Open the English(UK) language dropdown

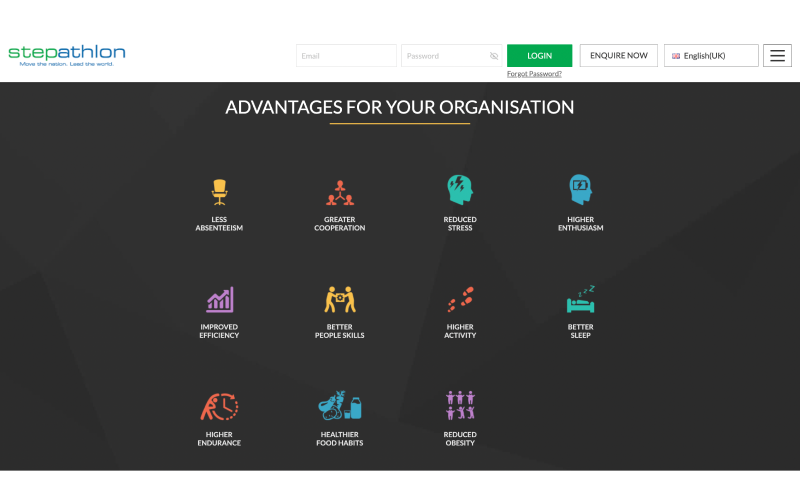click(711, 56)
